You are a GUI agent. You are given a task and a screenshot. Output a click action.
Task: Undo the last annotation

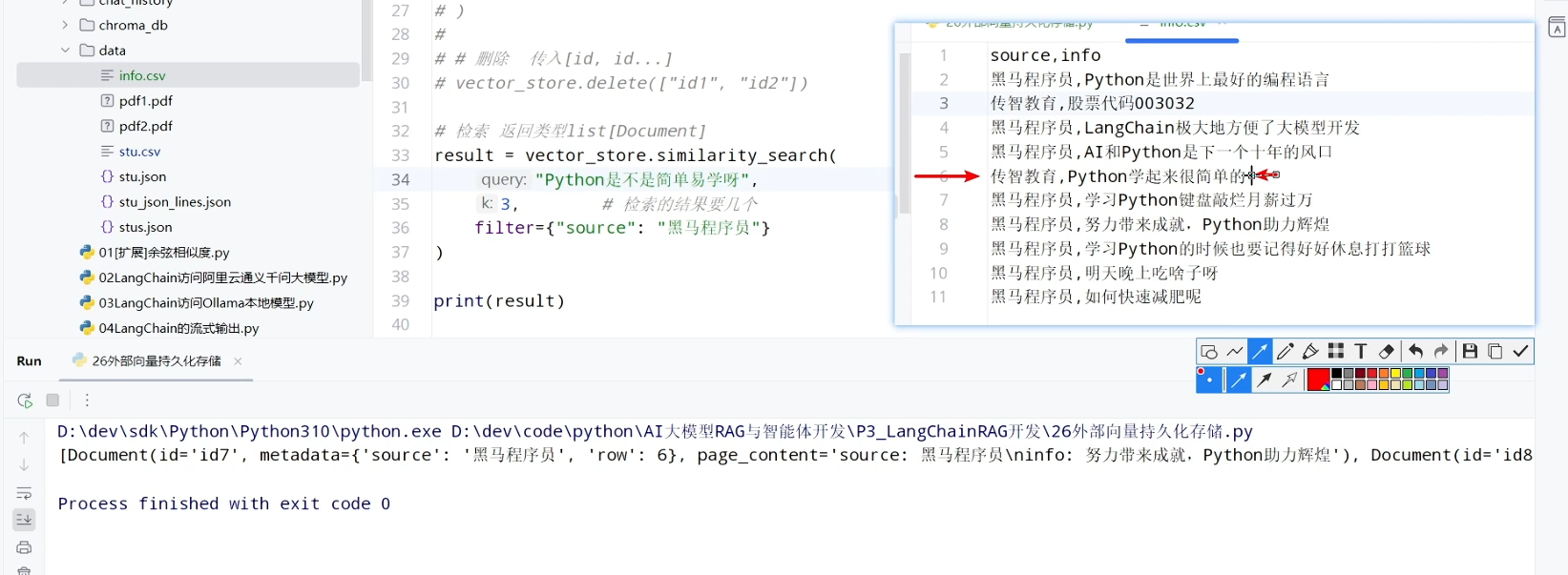click(x=1415, y=352)
